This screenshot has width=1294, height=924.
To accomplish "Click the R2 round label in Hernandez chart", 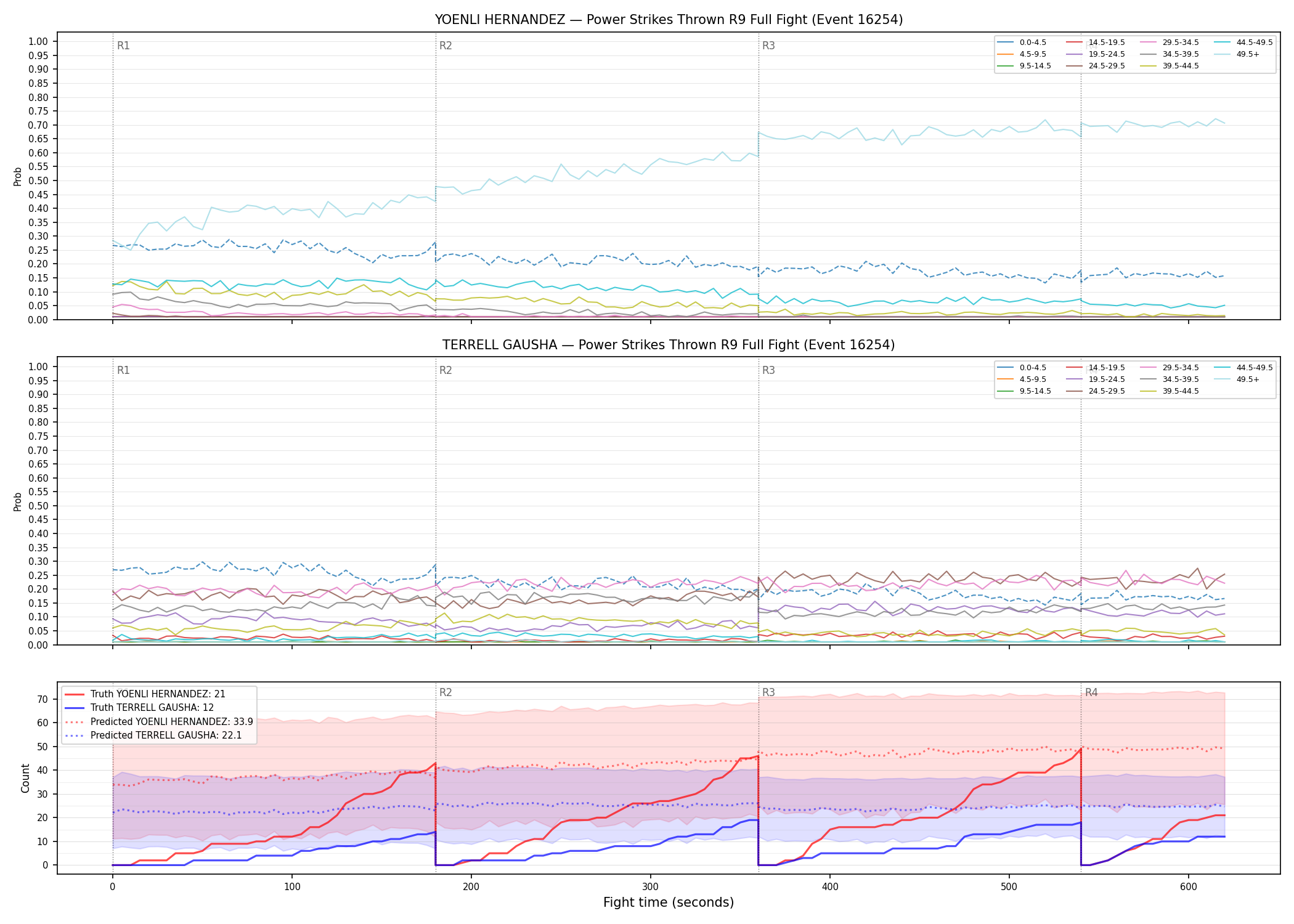I will coord(446,46).
